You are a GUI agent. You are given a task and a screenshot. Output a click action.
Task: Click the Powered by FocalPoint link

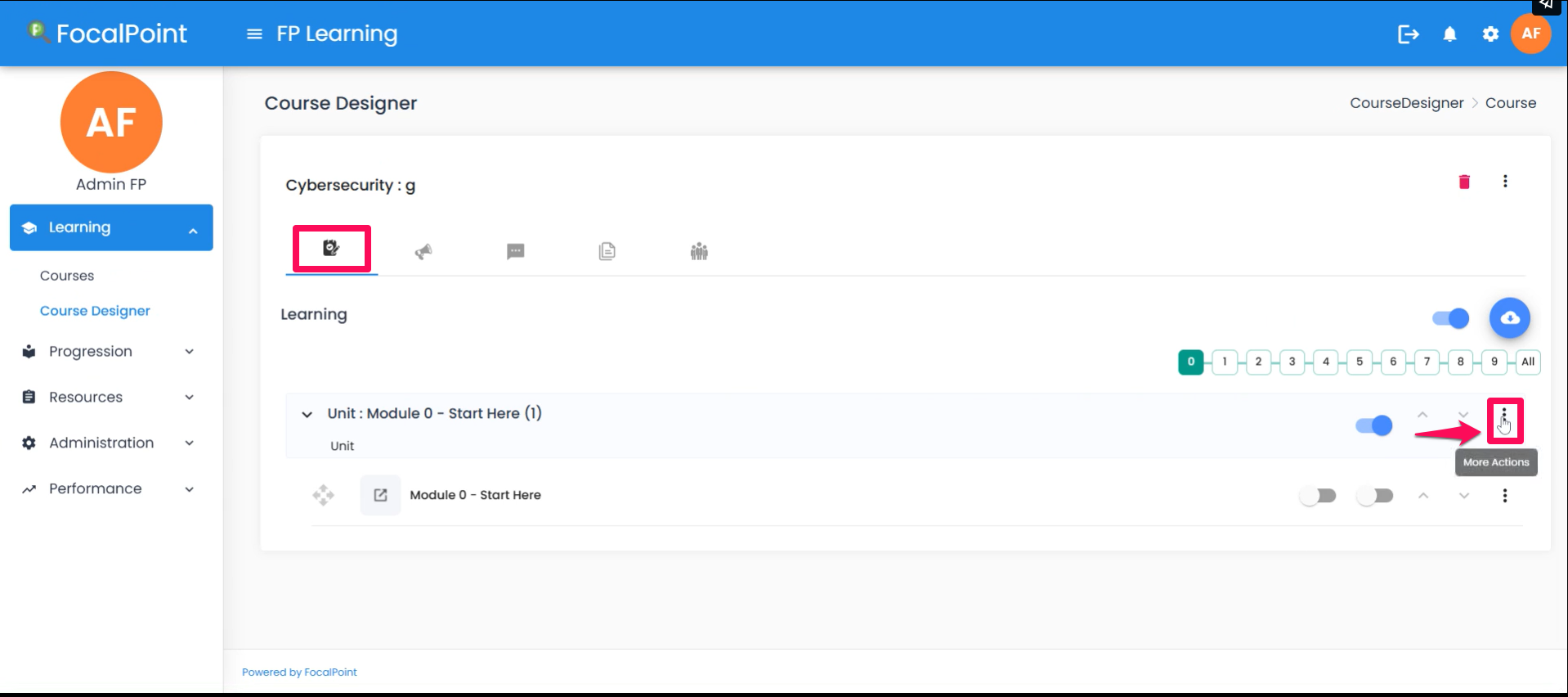299,672
